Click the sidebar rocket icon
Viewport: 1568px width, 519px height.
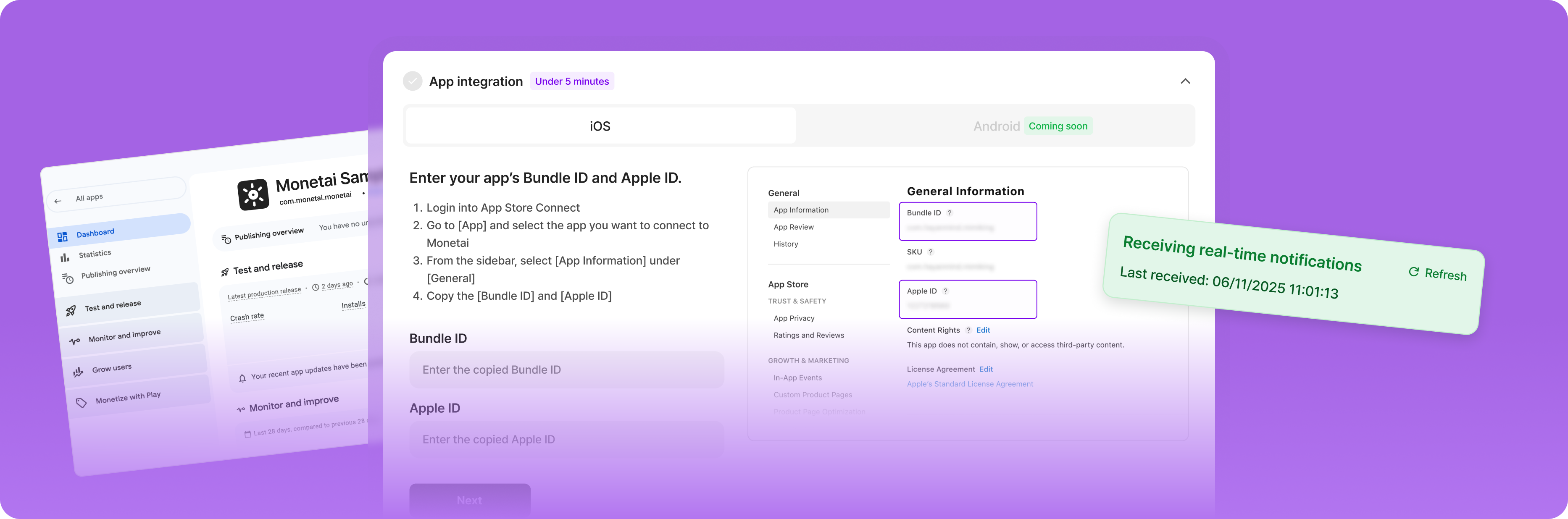(71, 310)
